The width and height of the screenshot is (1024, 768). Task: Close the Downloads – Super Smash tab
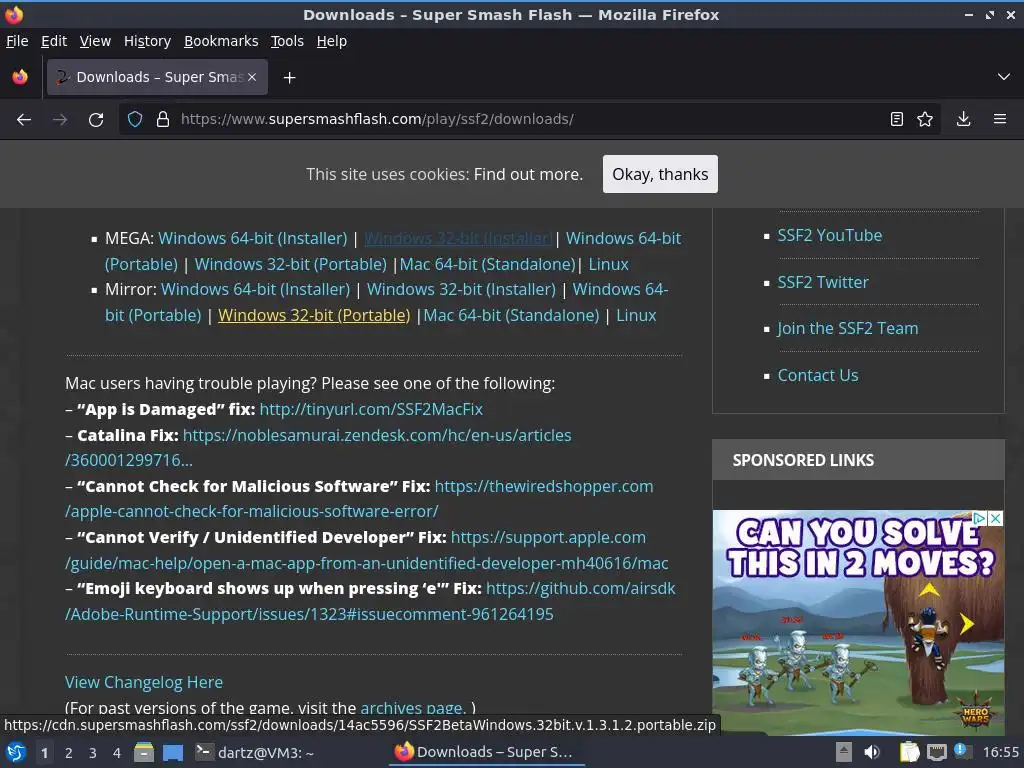tap(252, 77)
